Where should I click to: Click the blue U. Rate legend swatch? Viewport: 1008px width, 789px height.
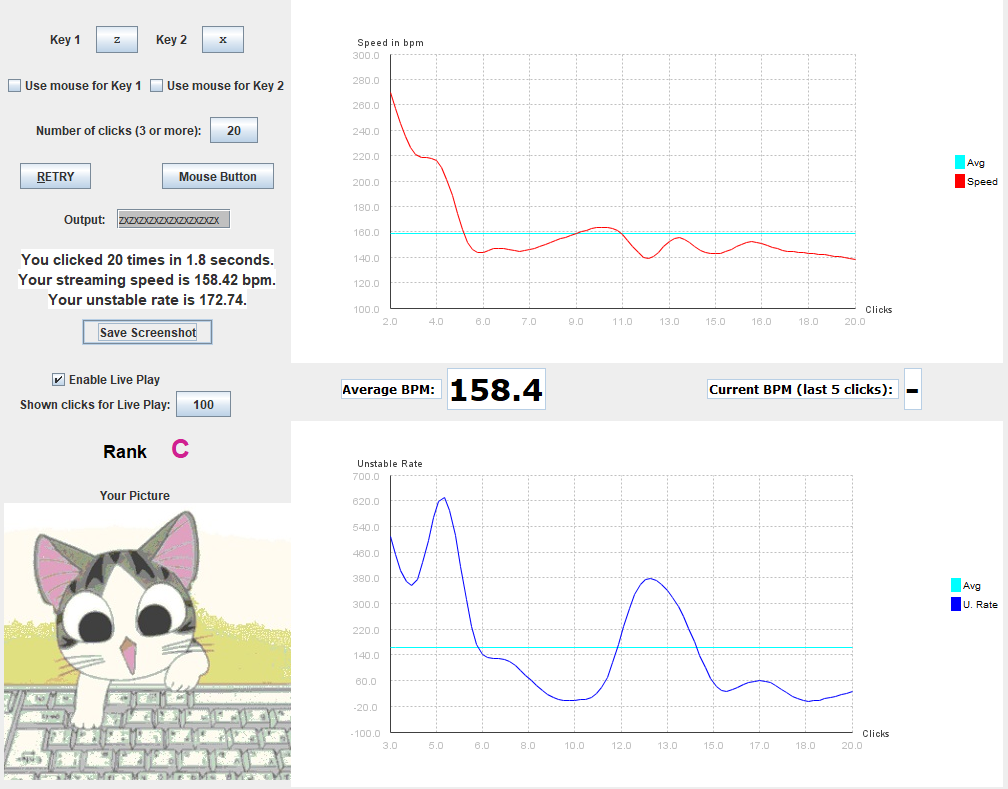click(956, 604)
